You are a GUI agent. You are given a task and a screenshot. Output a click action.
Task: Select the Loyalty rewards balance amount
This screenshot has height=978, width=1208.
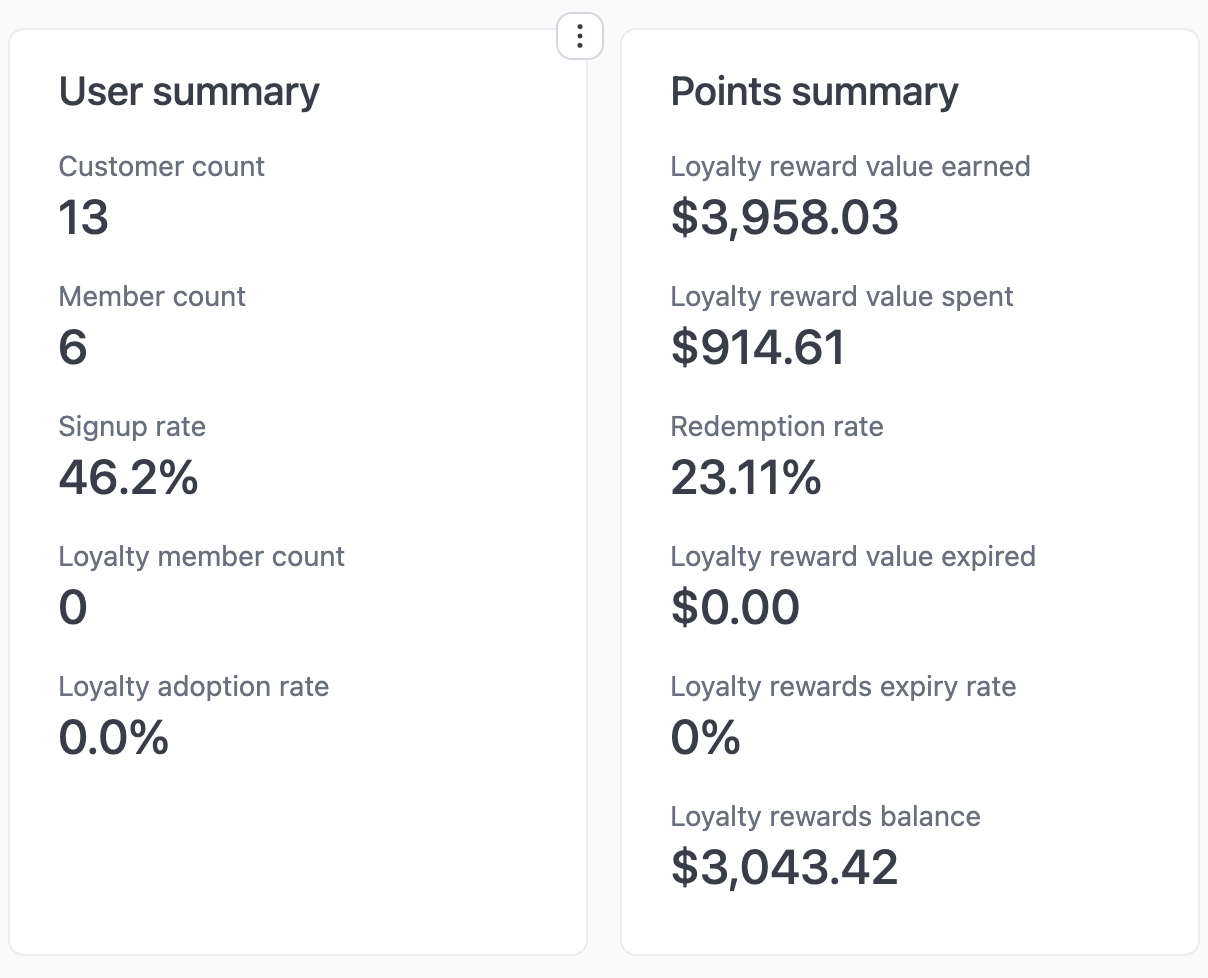[786, 868]
